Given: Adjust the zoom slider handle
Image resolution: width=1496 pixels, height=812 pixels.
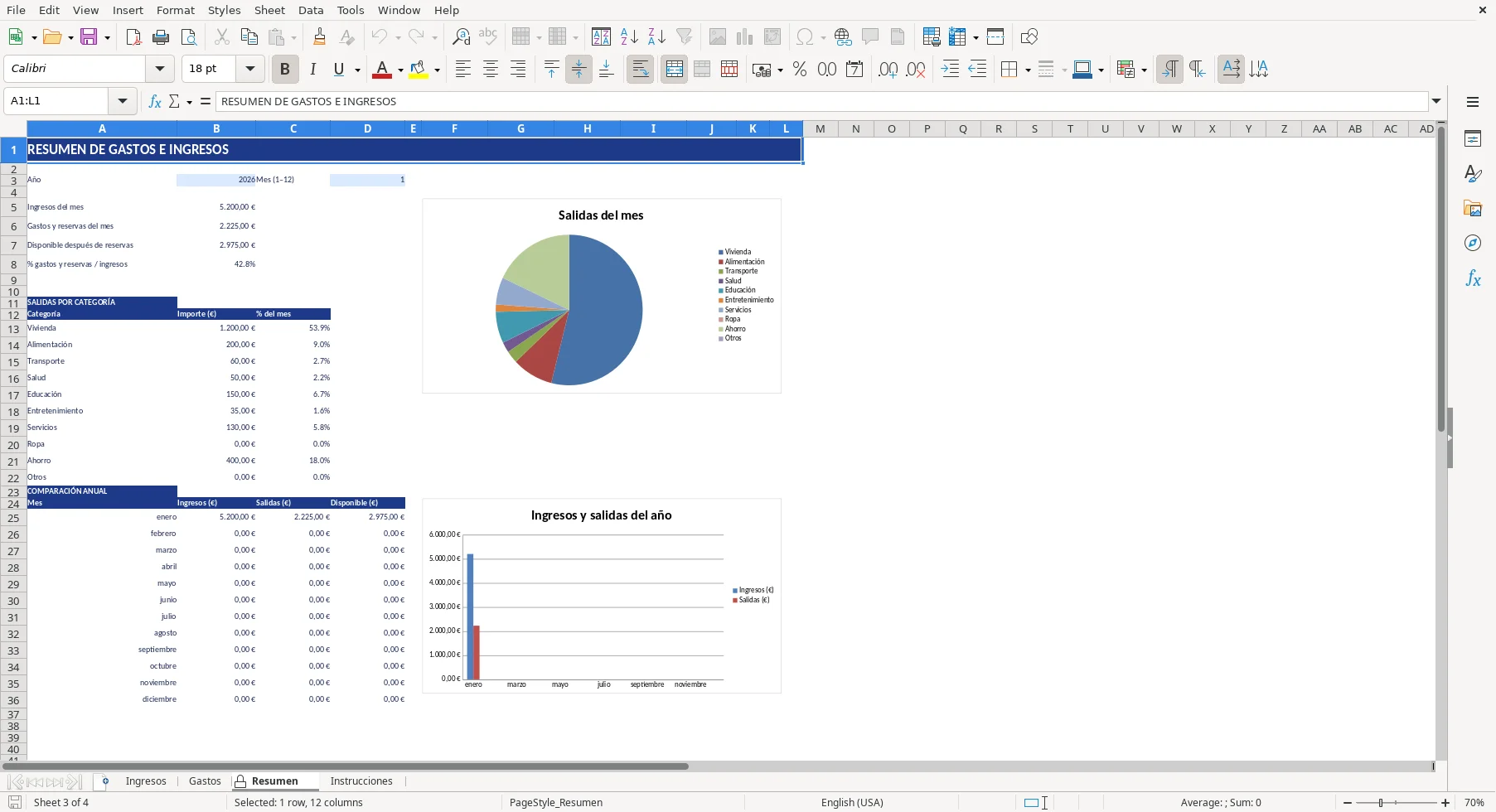Looking at the screenshot, I should (1381, 802).
